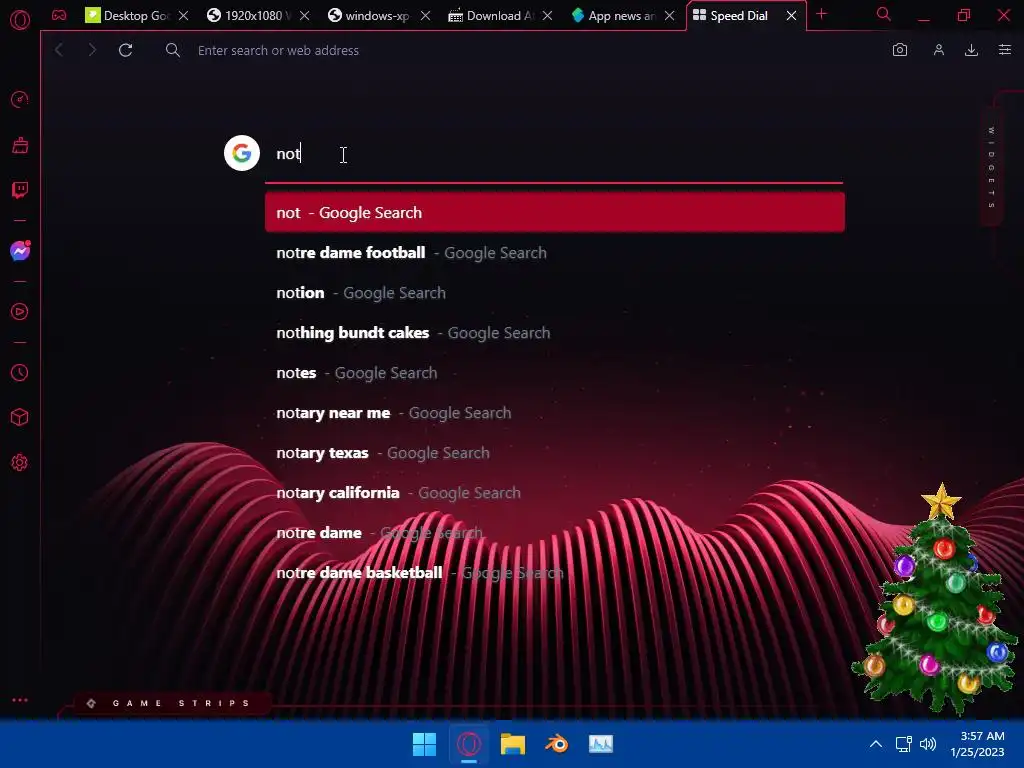This screenshot has height=768, width=1024.
Task: Go forward to the next page
Action: [x=92, y=50]
